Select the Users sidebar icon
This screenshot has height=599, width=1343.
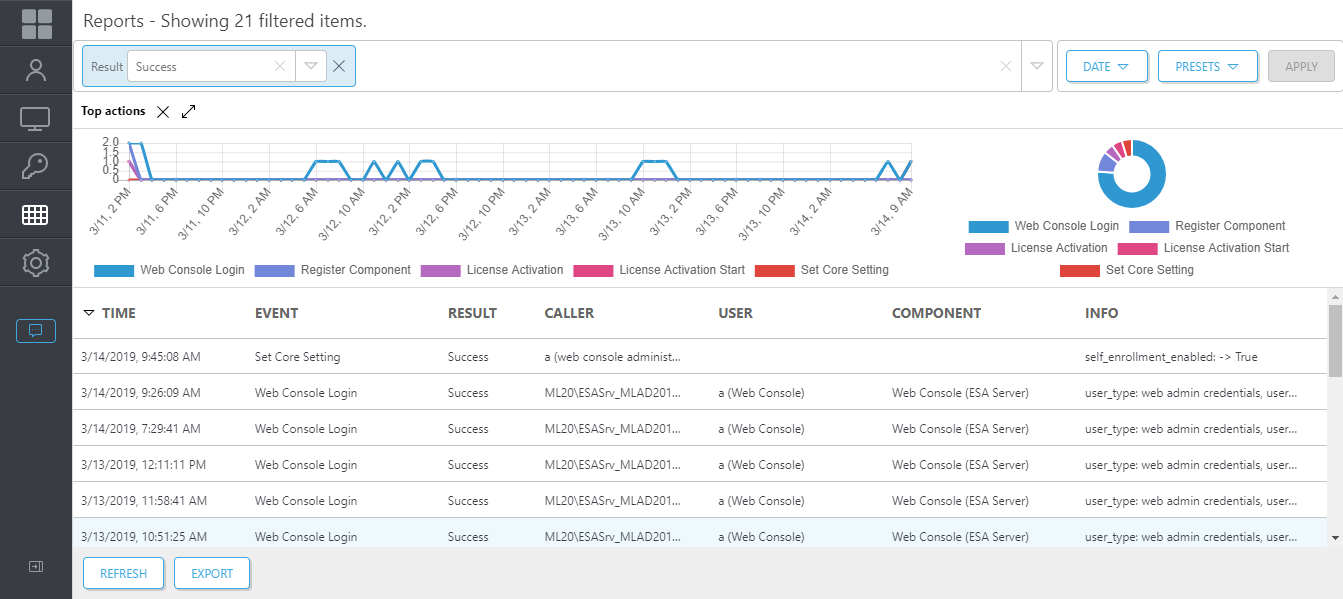36,69
